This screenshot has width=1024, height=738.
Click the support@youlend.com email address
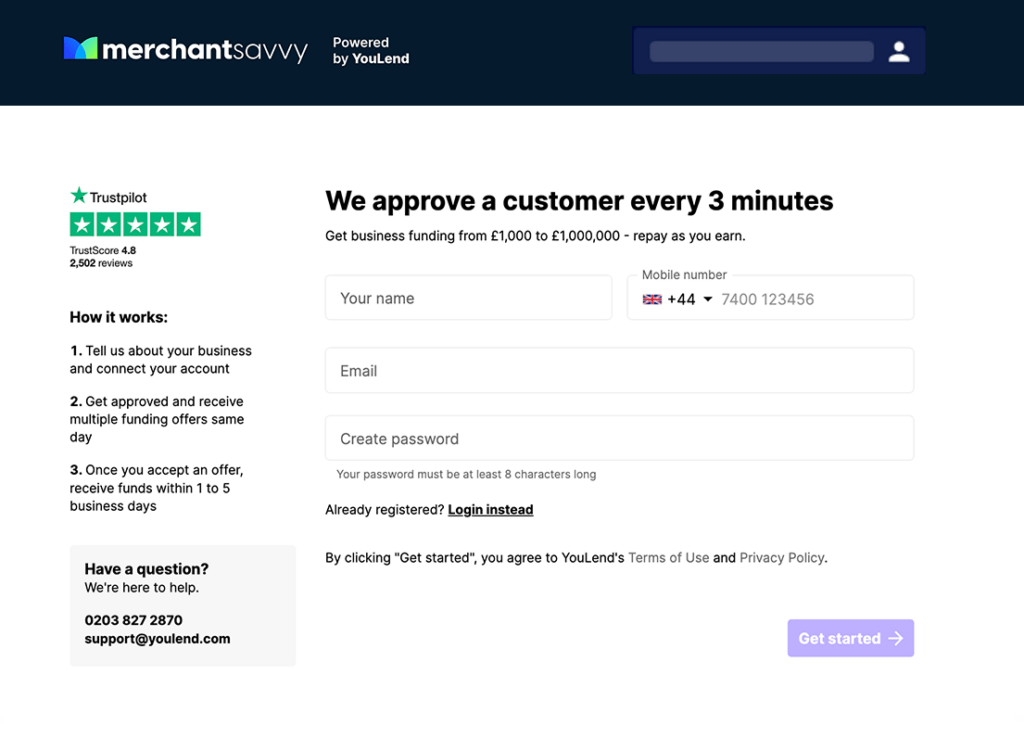coord(157,639)
